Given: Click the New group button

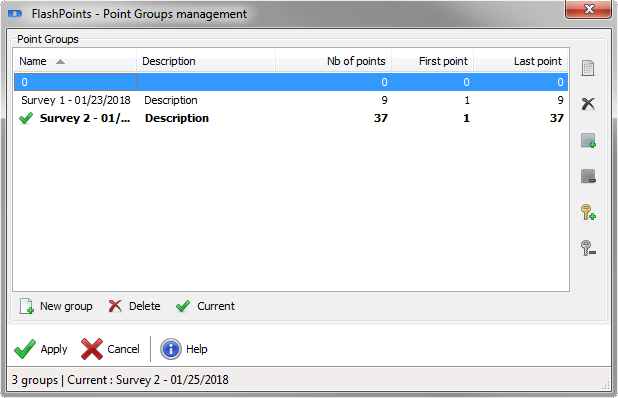Looking at the screenshot, I should point(56,306).
